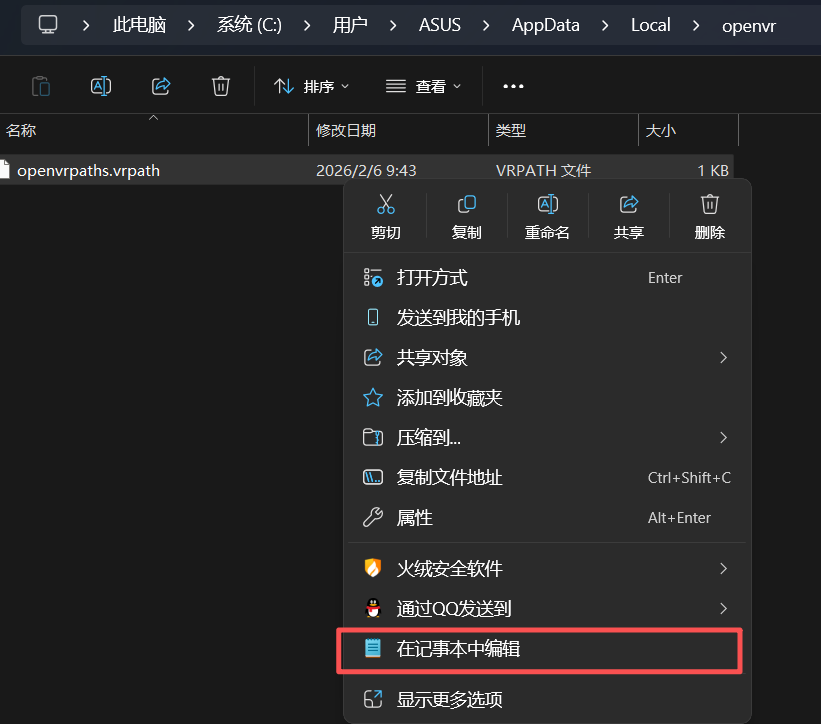This screenshot has height=724, width=821.
Task: Choose 打开方式 from context menu
Action: coord(547,277)
